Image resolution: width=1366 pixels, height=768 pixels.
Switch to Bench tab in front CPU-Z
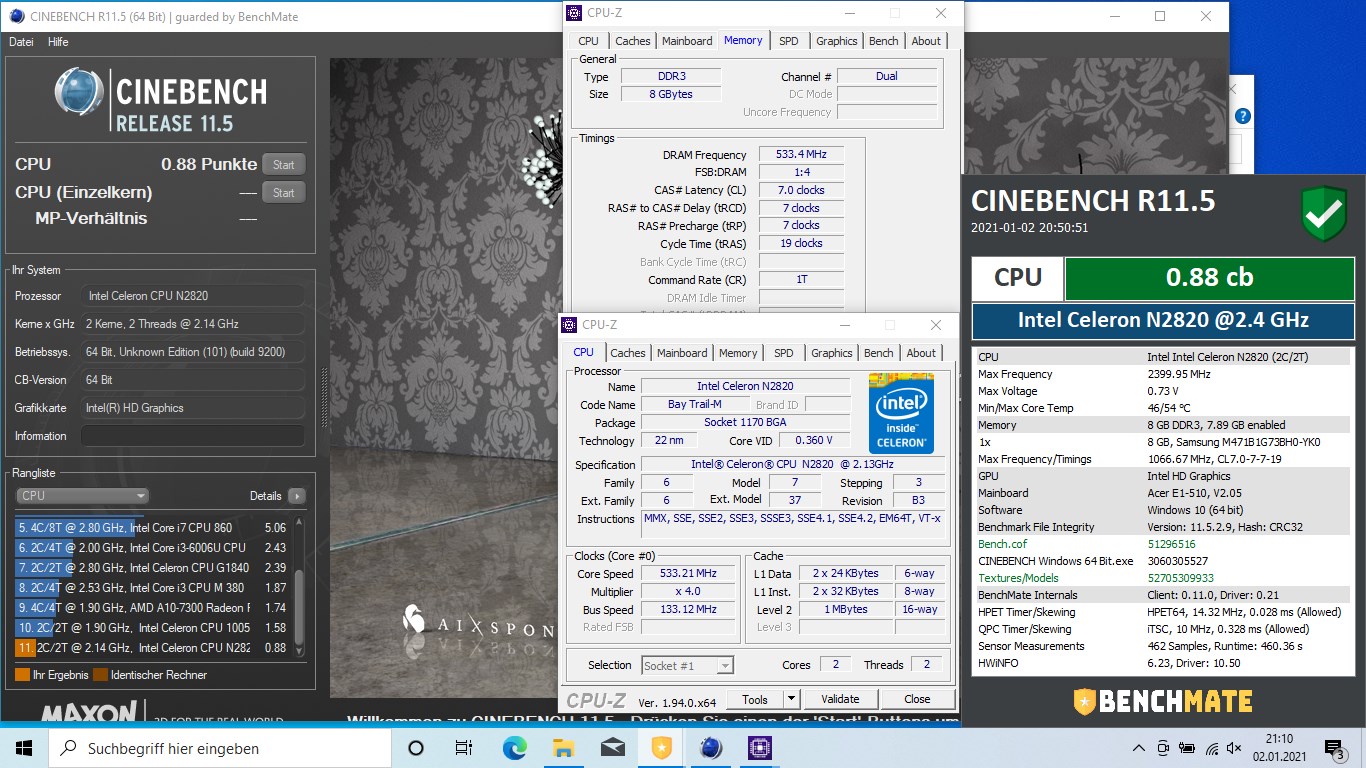pos(879,353)
